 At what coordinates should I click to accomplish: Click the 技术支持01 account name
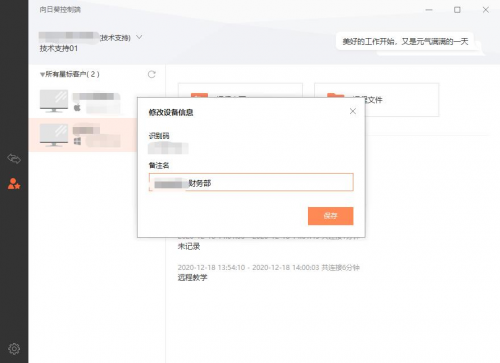pos(59,48)
